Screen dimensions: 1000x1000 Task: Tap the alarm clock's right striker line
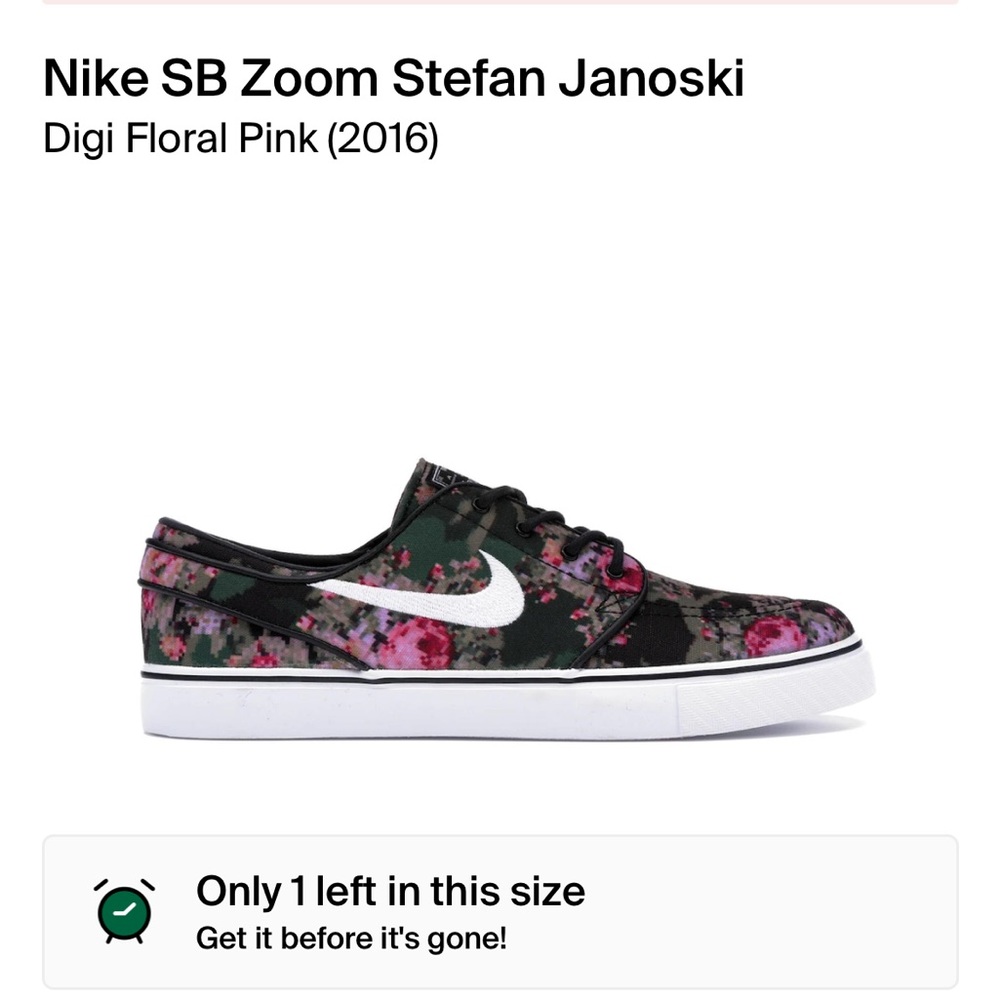coord(148,884)
